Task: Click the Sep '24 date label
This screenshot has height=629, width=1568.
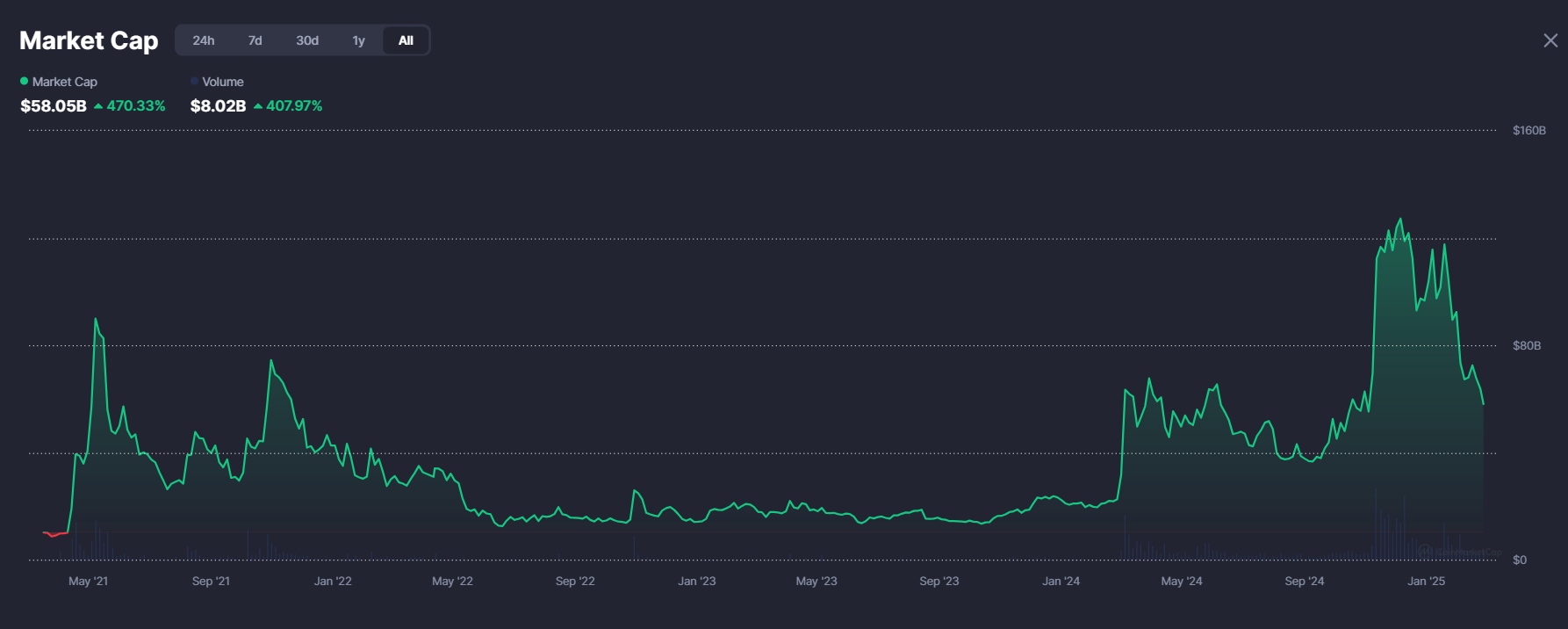Action: pos(1305,581)
